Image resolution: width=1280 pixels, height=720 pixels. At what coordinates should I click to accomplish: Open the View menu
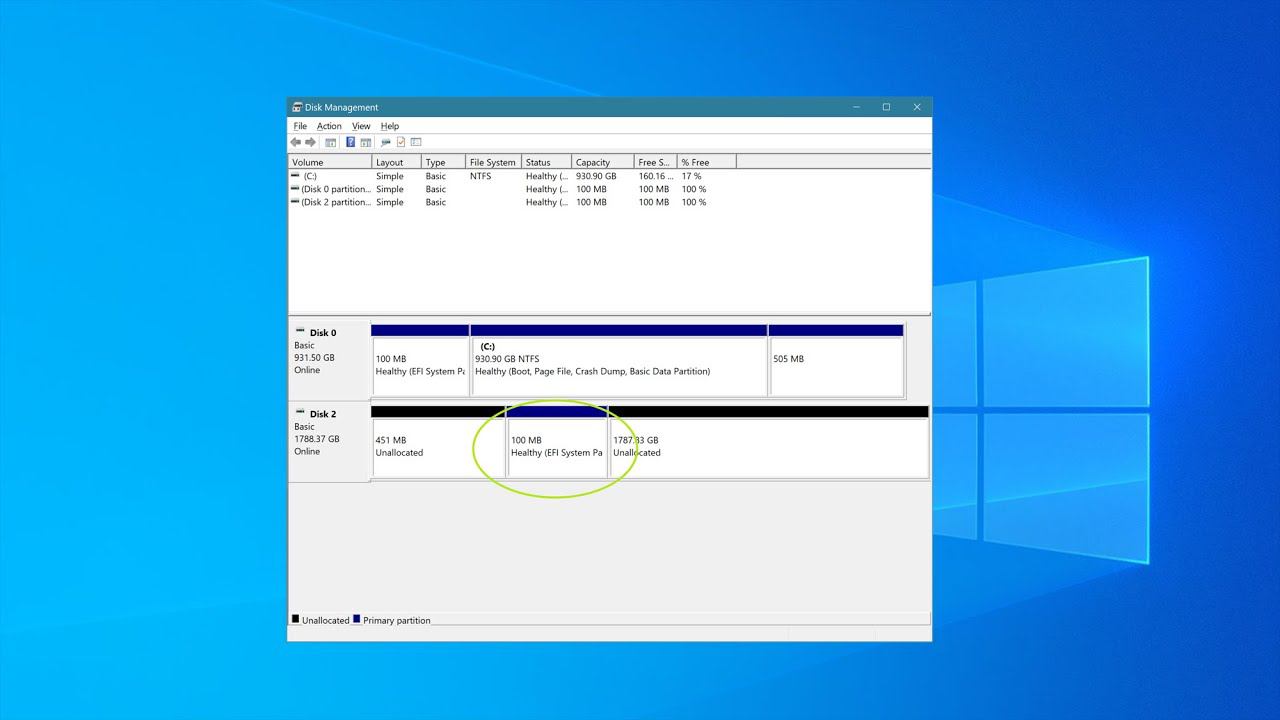(x=361, y=126)
